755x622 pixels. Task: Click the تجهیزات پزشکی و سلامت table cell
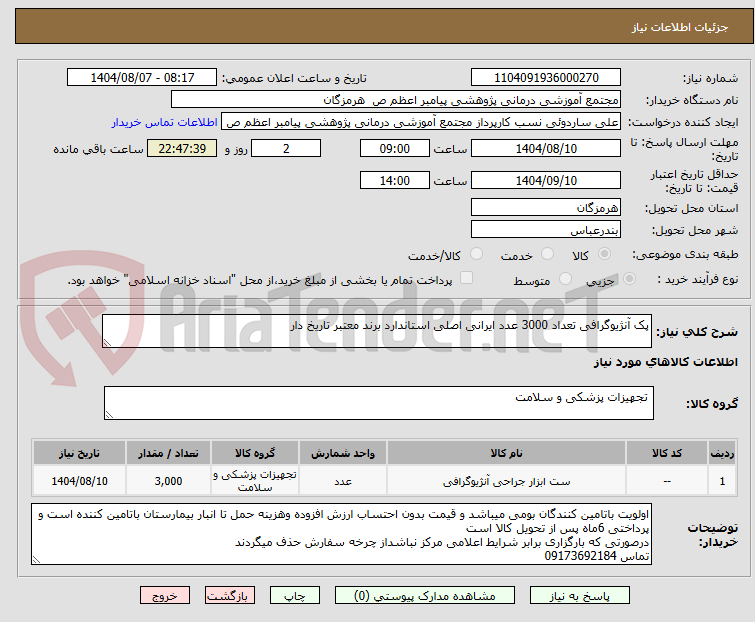[x=255, y=481]
